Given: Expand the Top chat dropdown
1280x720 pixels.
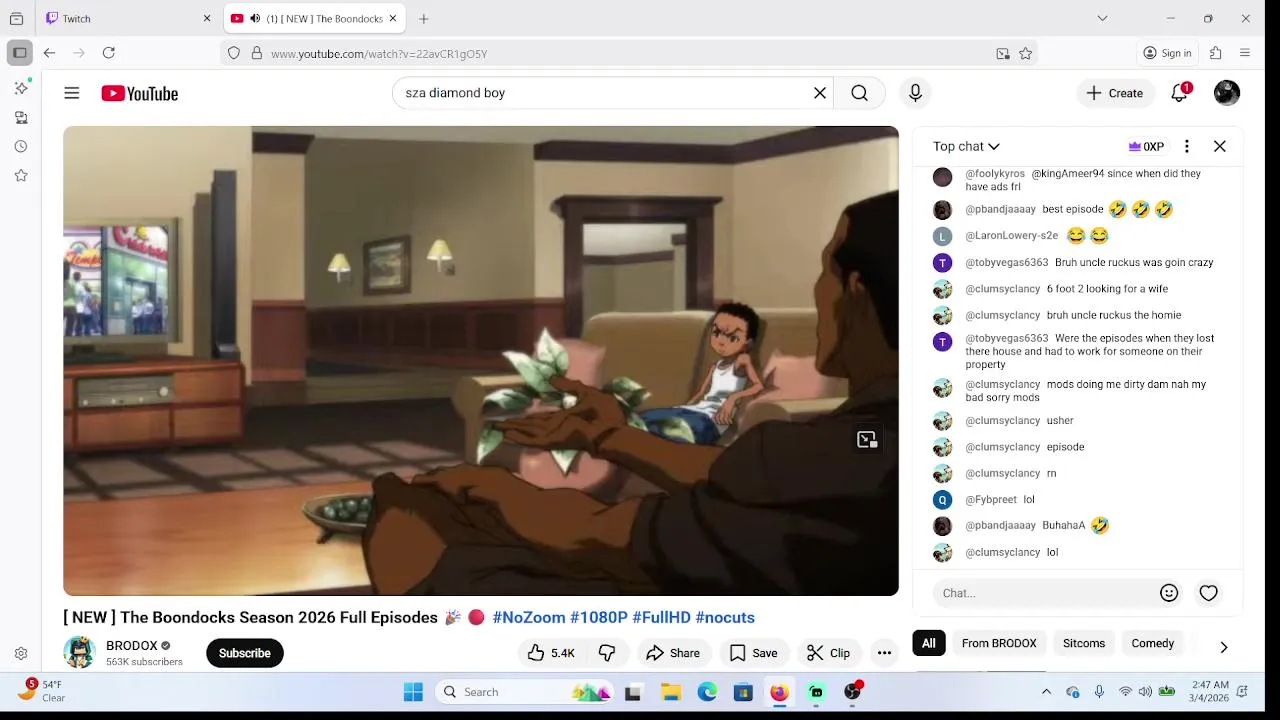Looking at the screenshot, I should [966, 146].
